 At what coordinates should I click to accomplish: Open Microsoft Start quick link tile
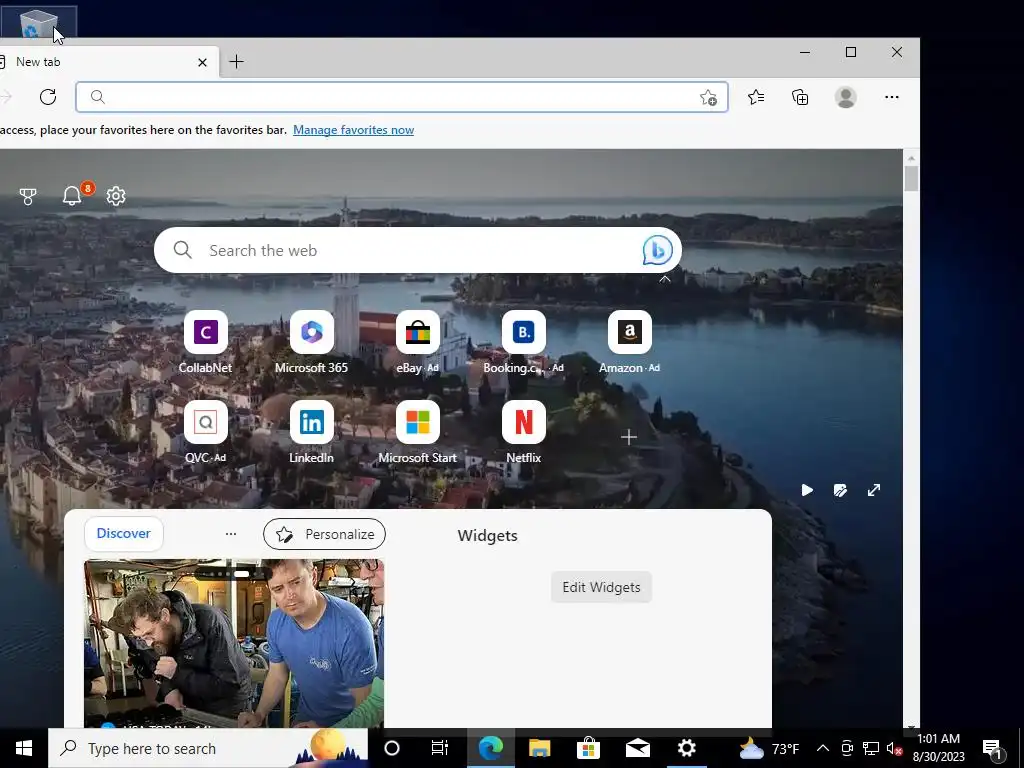[417, 432]
